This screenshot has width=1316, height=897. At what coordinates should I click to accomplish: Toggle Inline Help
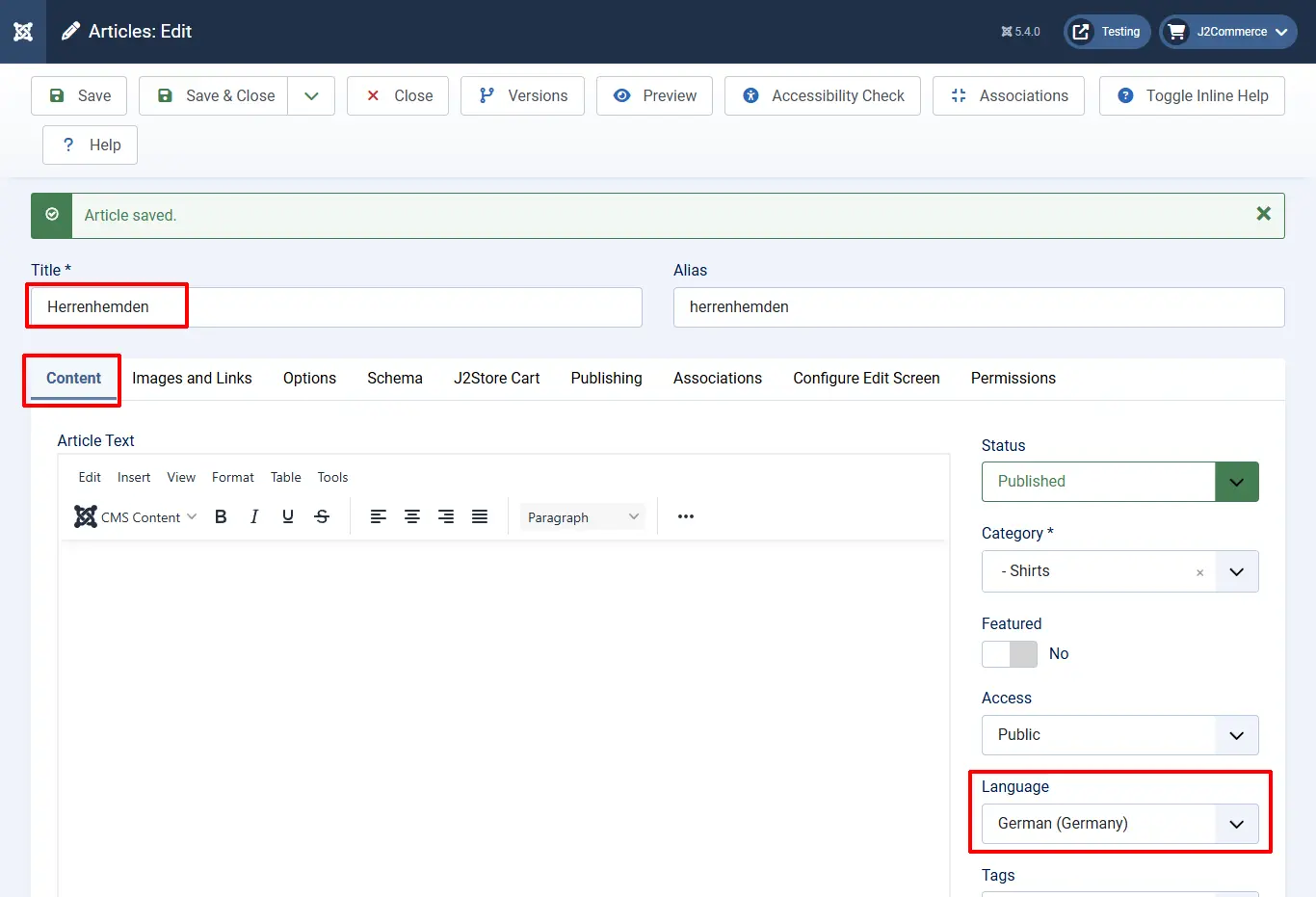(1192, 95)
